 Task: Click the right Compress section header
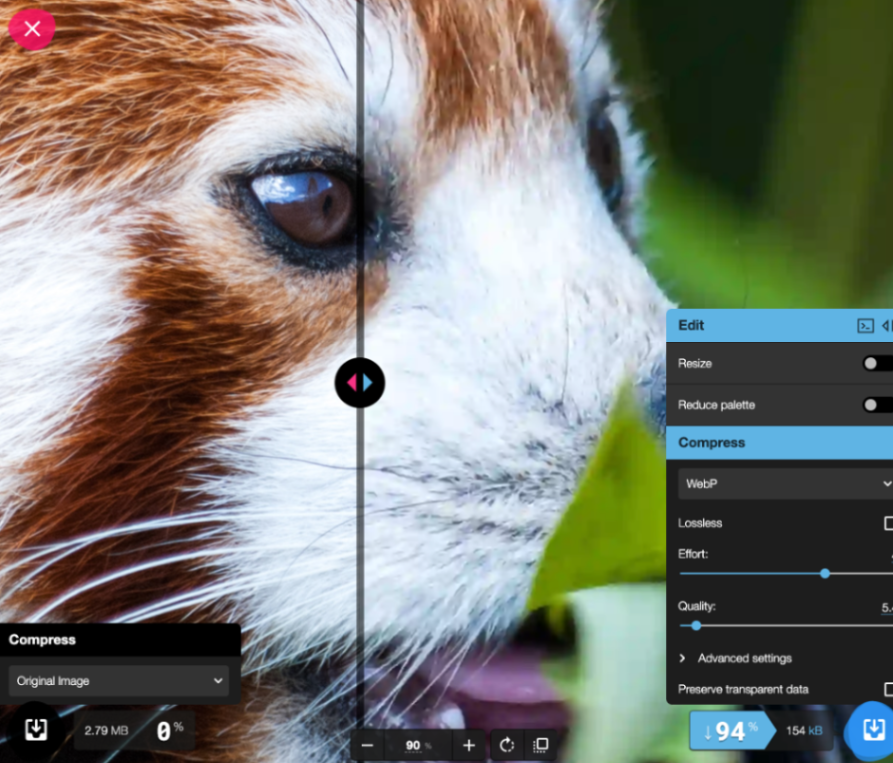click(x=780, y=443)
